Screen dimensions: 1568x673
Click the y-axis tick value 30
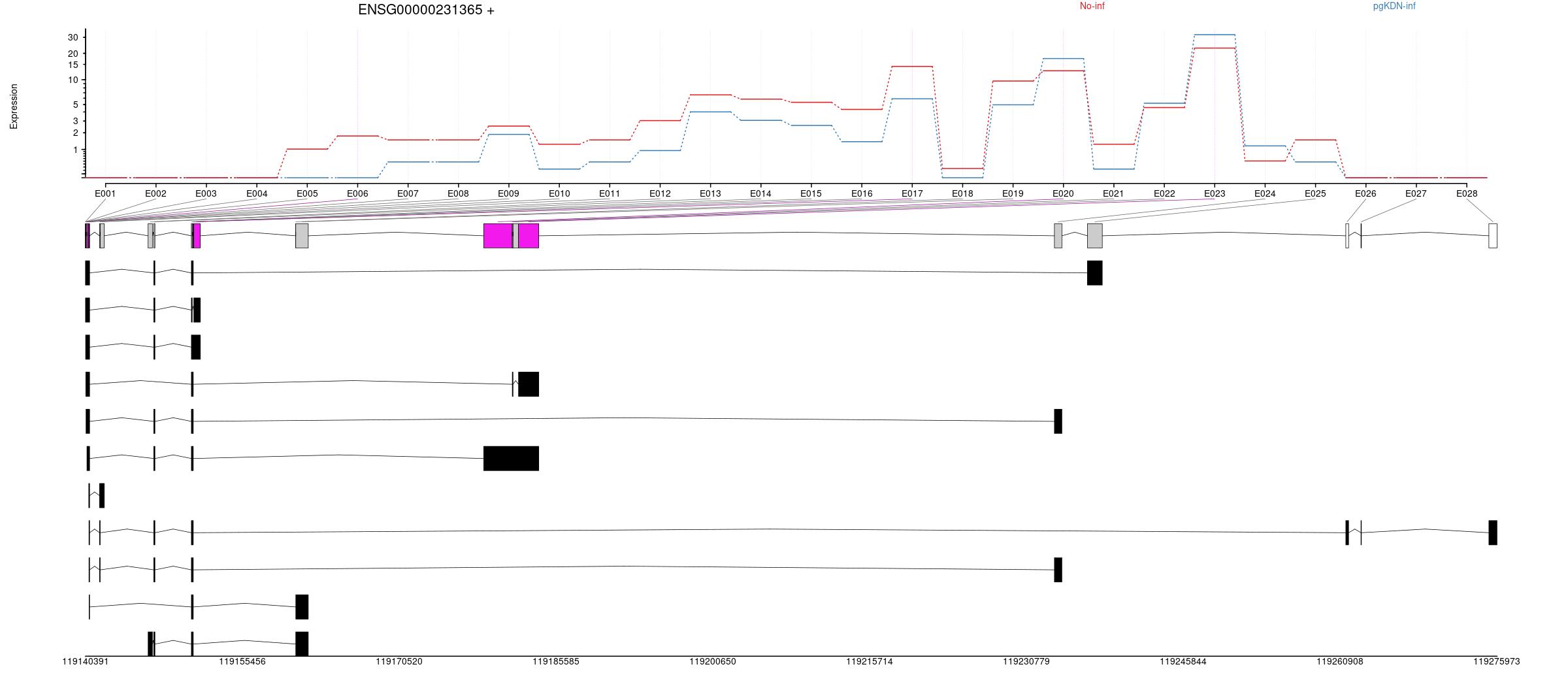point(73,37)
